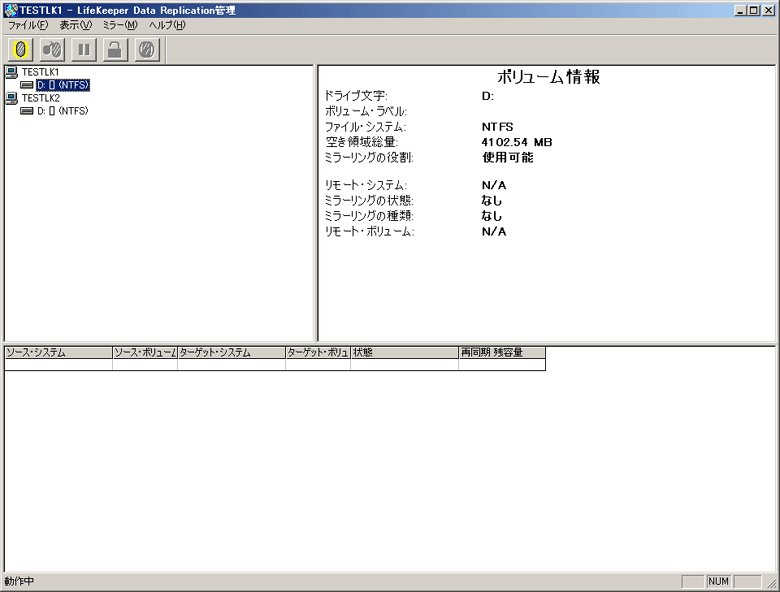The width and height of the screenshot is (780, 592).
Task: Click the 状態 column header
Action: click(x=404, y=353)
